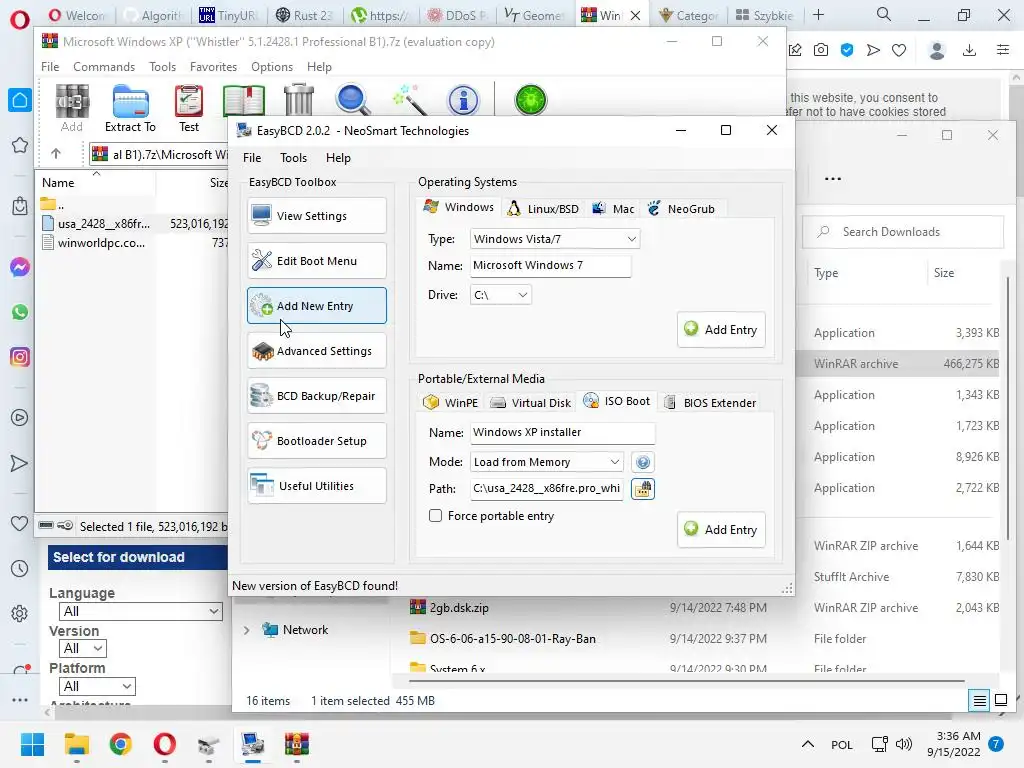Open Chrome from the taskbar
This screenshot has width=1024, height=768.
120,744
